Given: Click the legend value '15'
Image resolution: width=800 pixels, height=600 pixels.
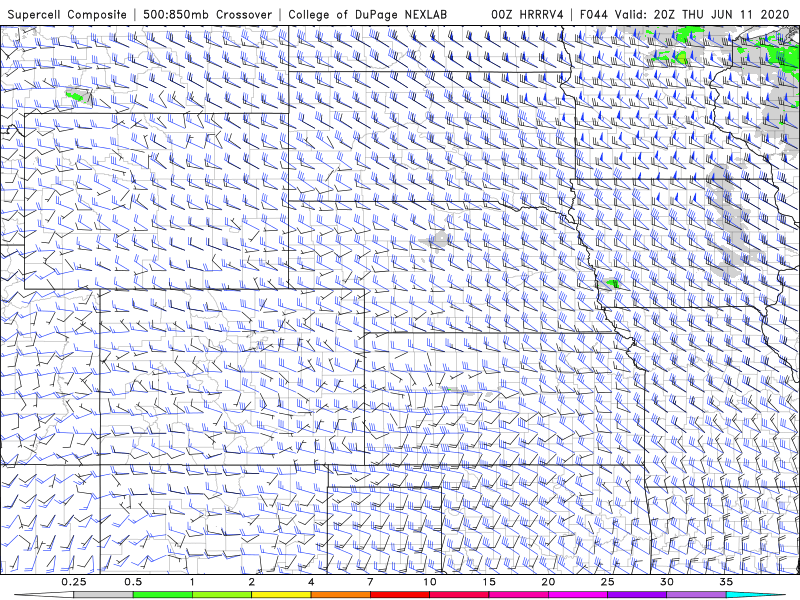Looking at the screenshot, I should (x=489, y=582).
